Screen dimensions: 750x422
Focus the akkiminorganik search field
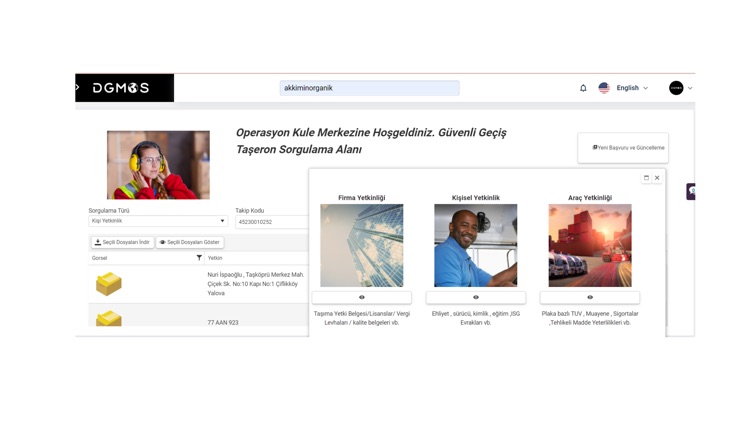point(369,88)
